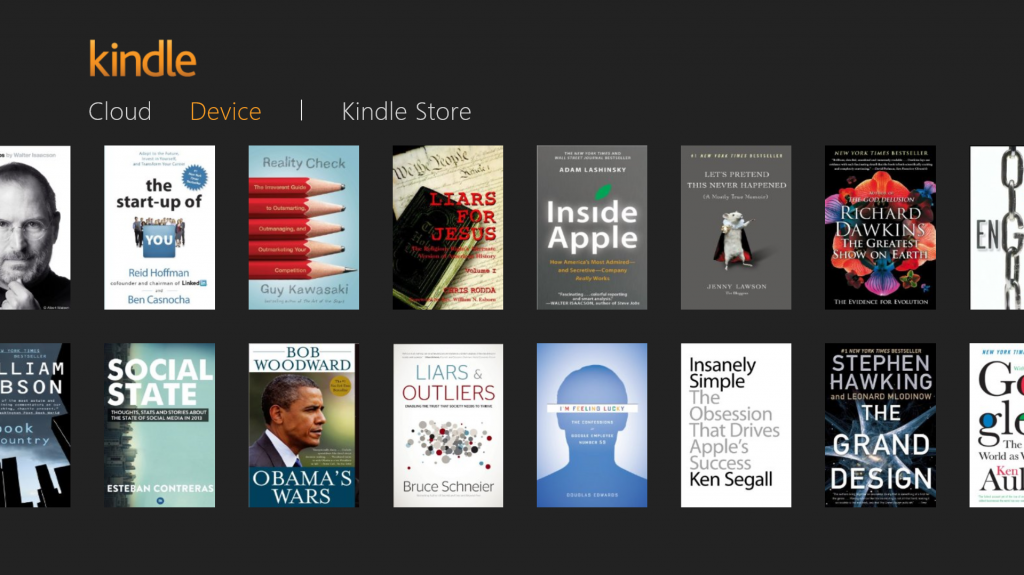The height and width of the screenshot is (575, 1024).
Task: Open the Googled book cover
Action: [x=997, y=425]
